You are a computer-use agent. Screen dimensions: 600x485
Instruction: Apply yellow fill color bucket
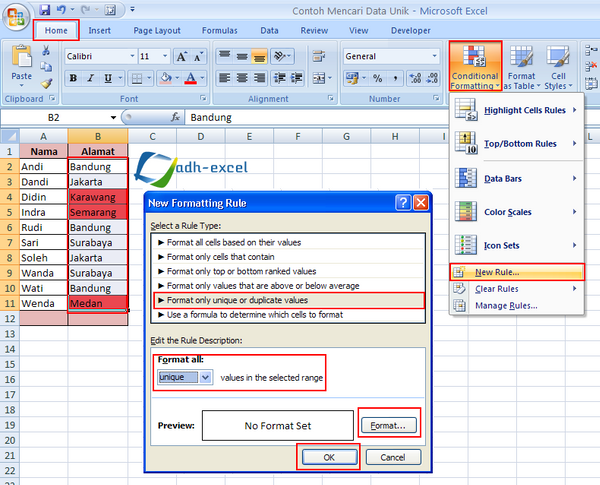(x=166, y=78)
